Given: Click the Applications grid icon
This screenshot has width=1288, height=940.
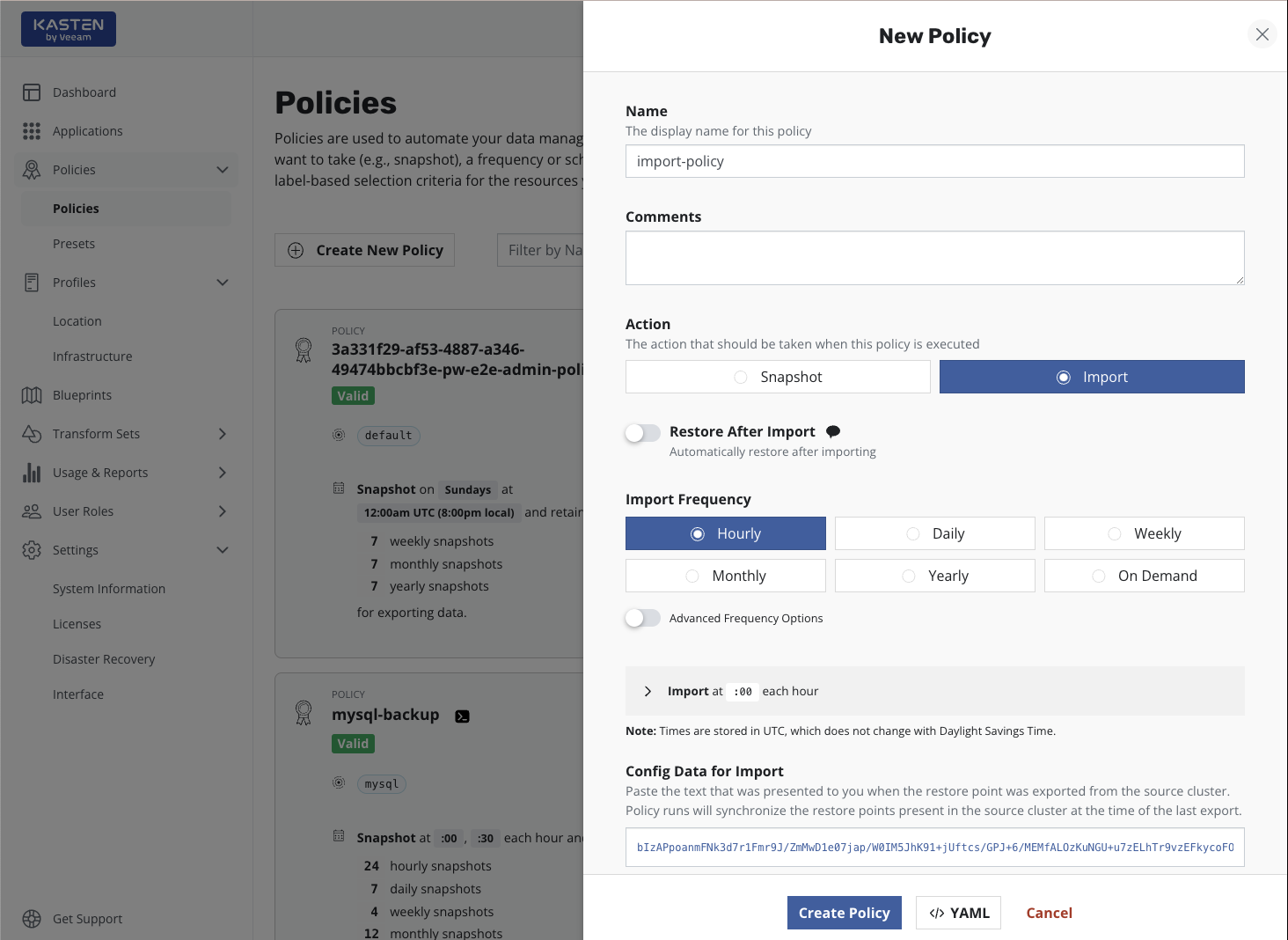Looking at the screenshot, I should pyautogui.click(x=32, y=131).
